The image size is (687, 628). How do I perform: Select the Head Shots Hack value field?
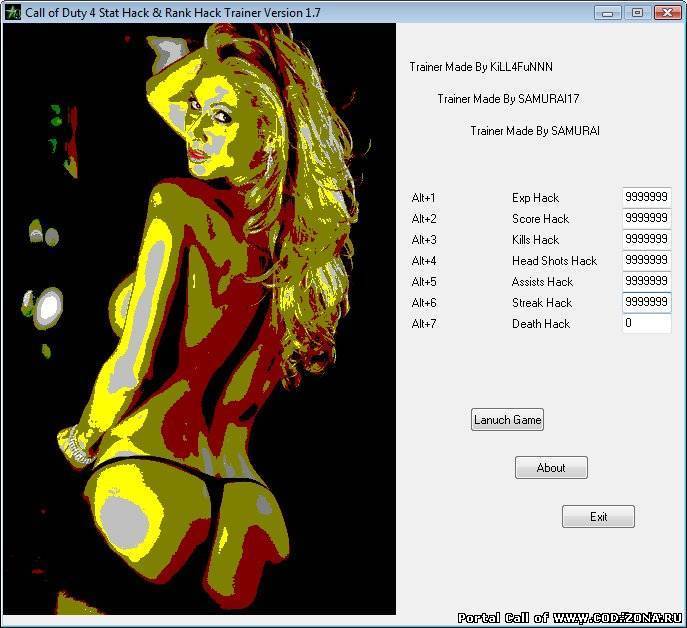point(647,260)
